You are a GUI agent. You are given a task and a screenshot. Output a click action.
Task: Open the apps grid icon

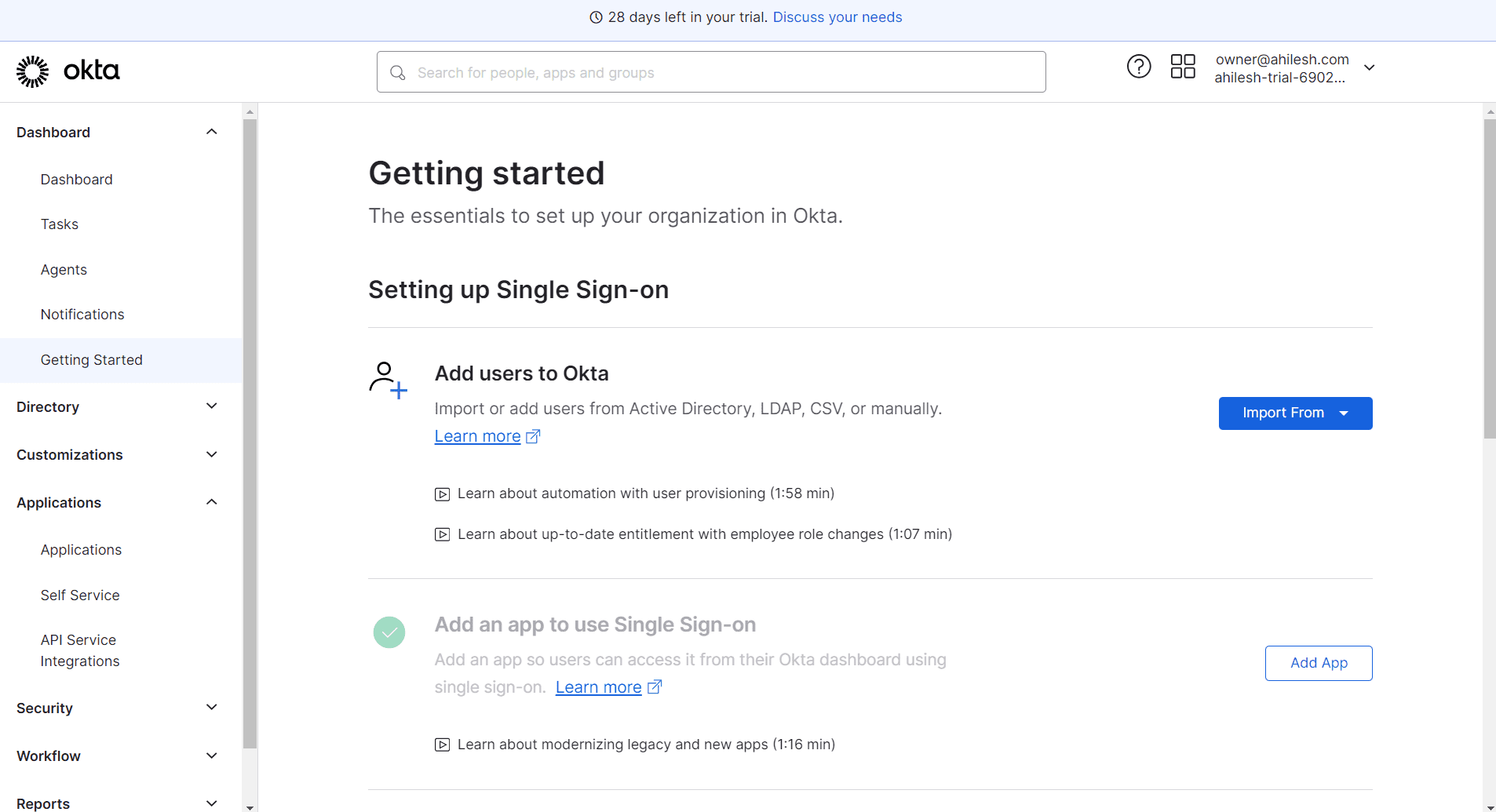pyautogui.click(x=1182, y=67)
